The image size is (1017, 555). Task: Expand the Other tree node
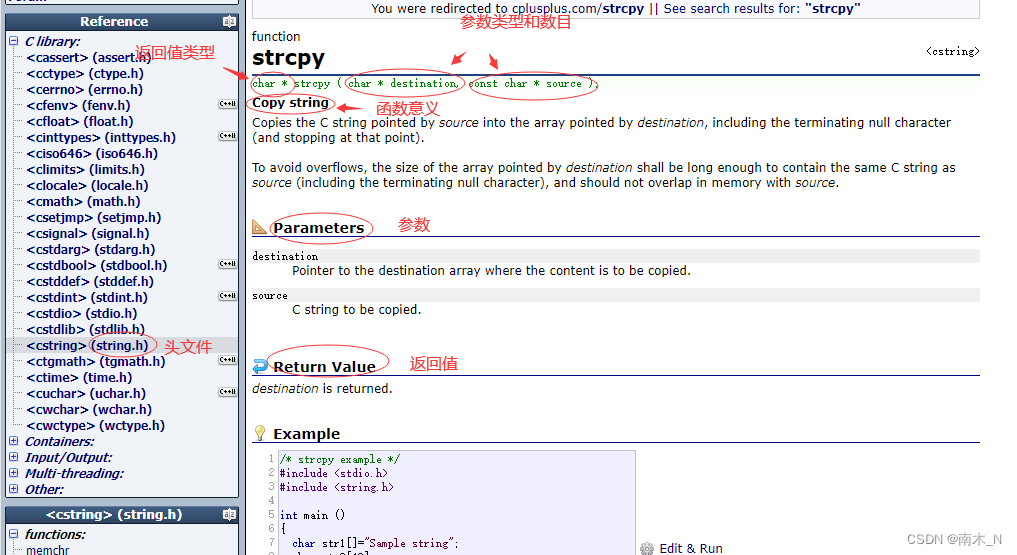14,489
